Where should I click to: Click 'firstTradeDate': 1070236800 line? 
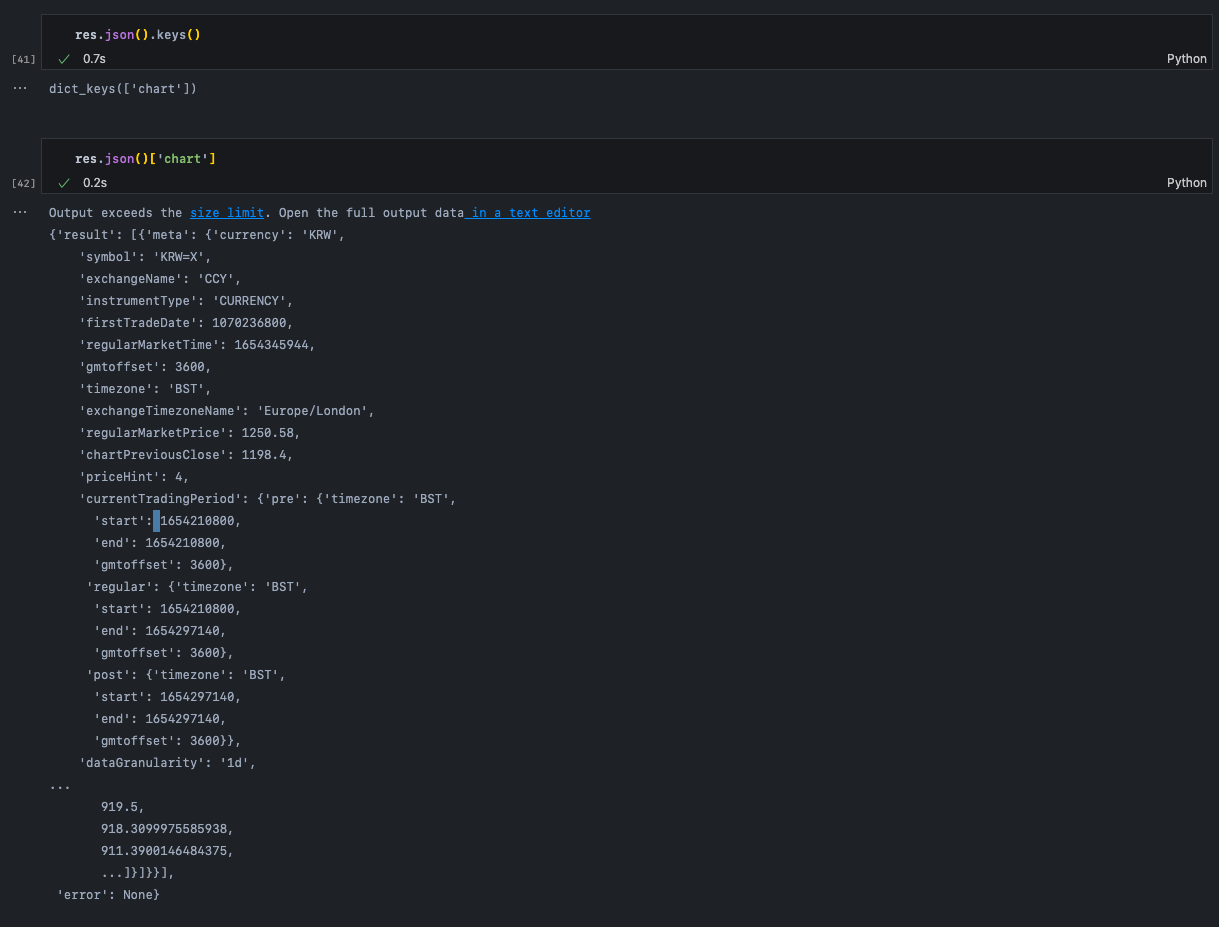pos(186,323)
